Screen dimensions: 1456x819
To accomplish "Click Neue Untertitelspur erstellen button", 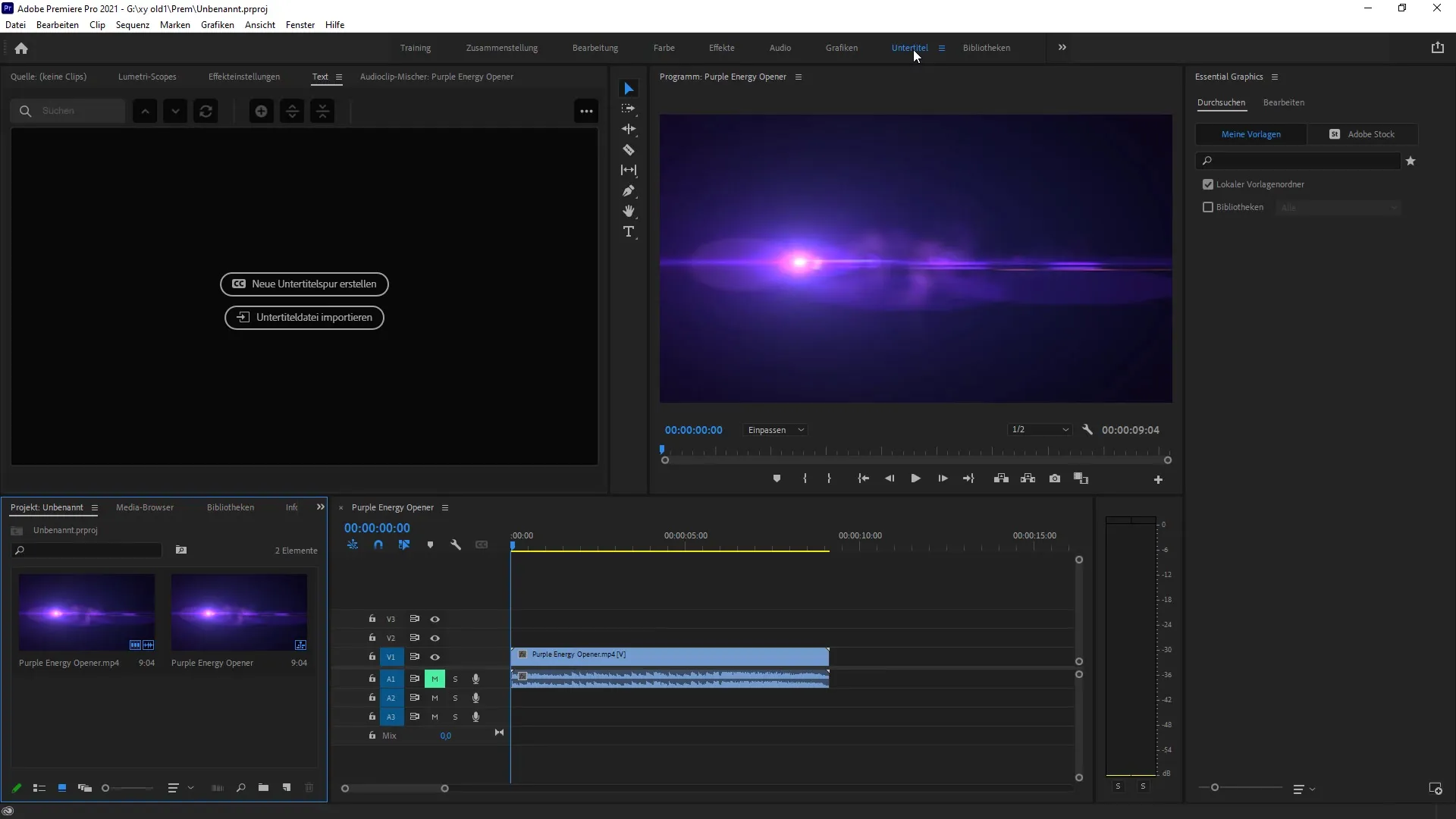I will (304, 284).
